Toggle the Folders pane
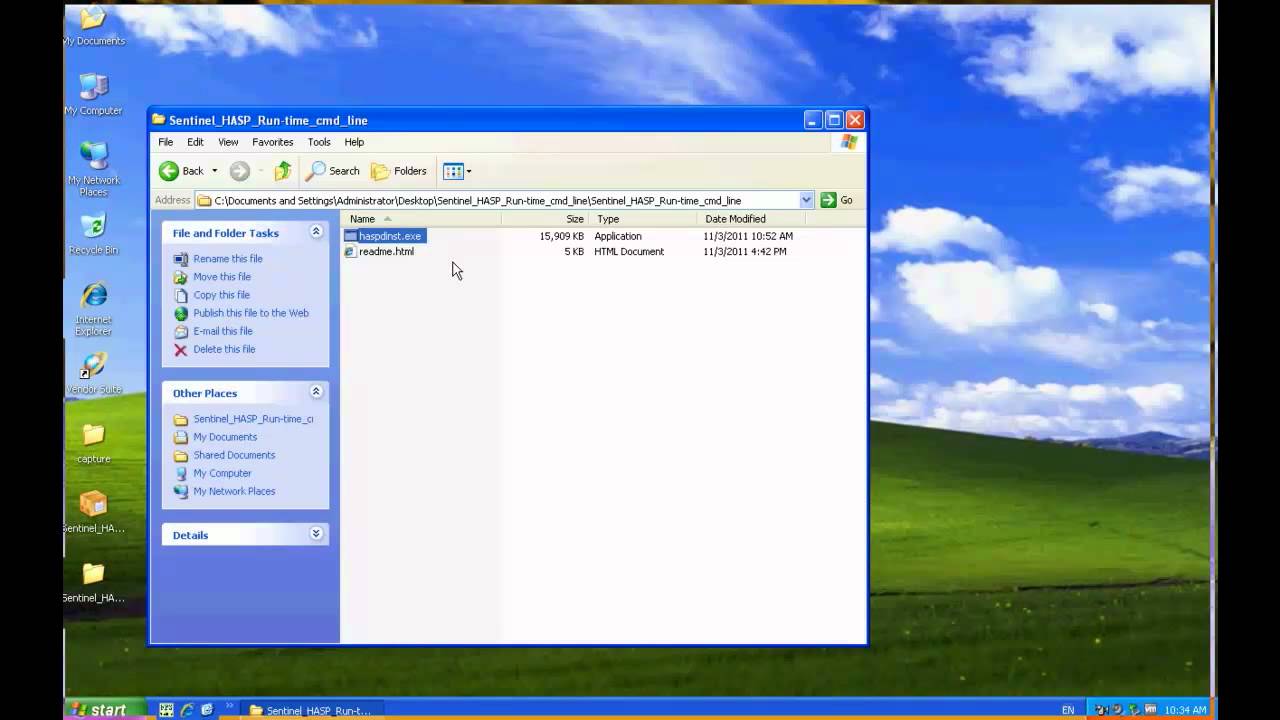The width and height of the screenshot is (1280, 720). tap(399, 171)
